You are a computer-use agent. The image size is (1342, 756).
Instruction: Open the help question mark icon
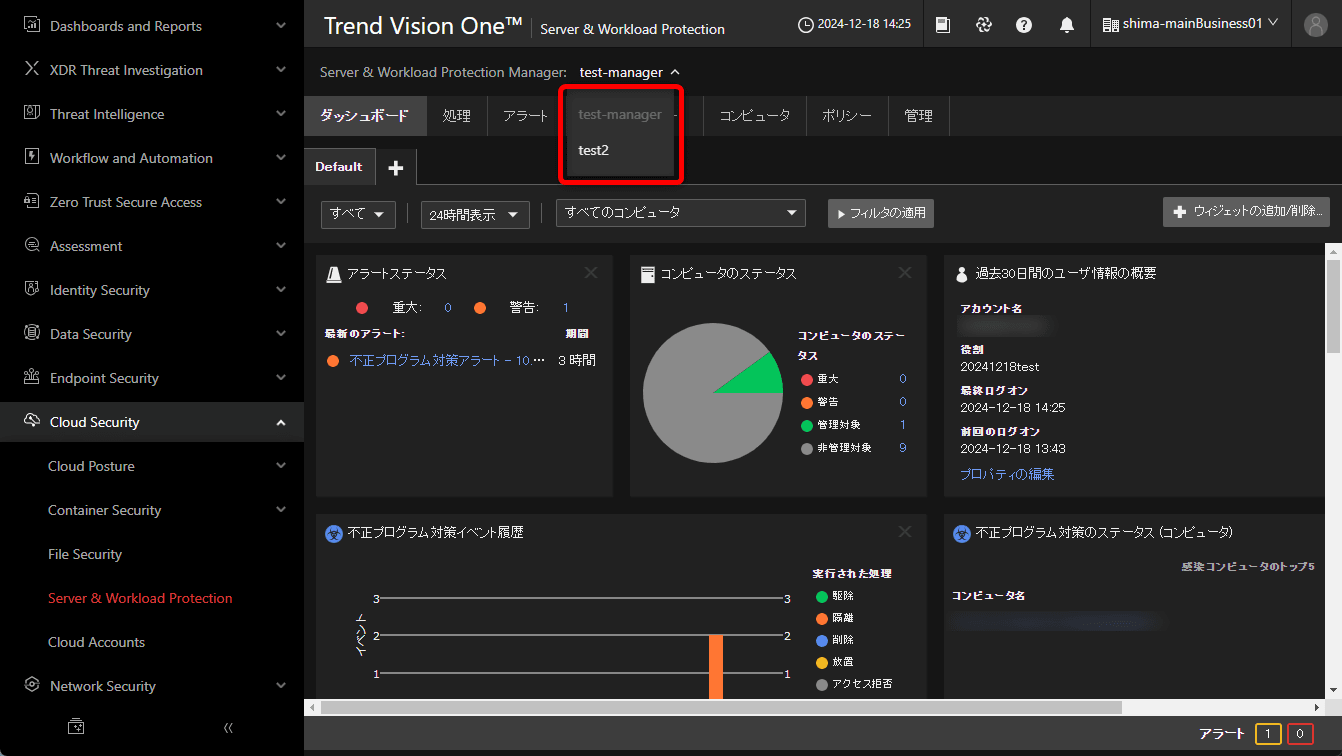1024,25
